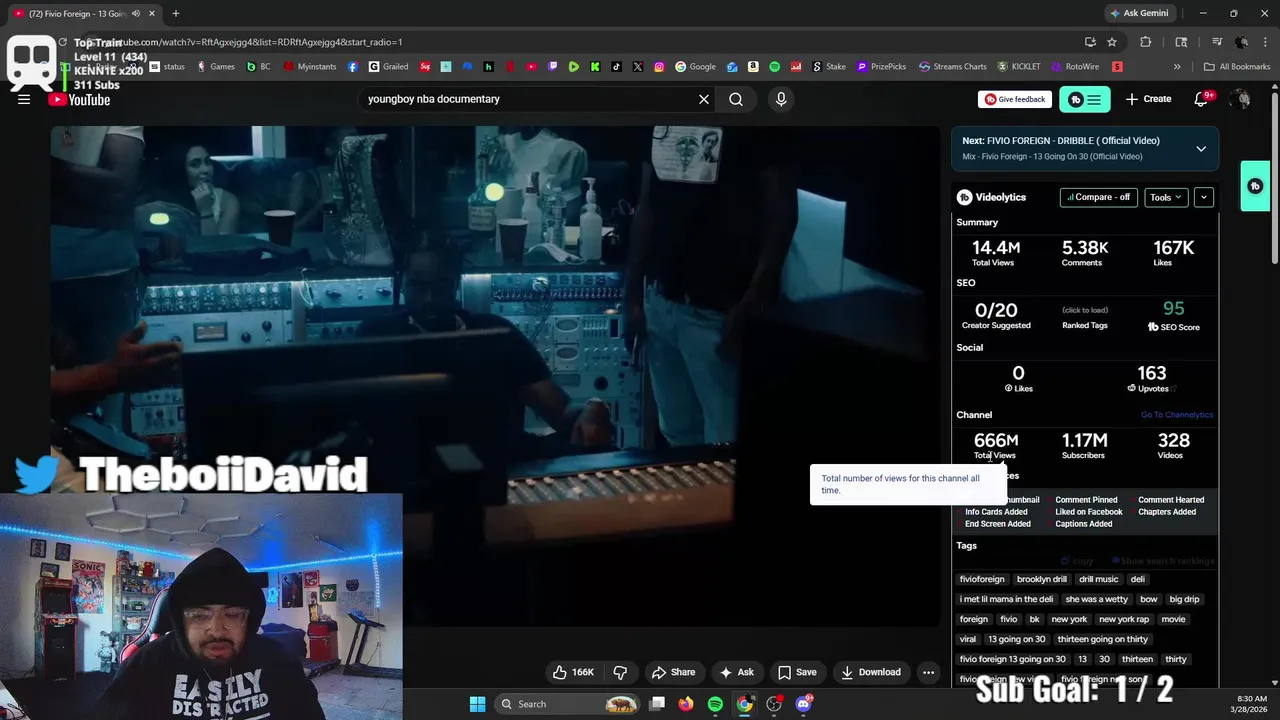Click the Ask button

(736, 672)
